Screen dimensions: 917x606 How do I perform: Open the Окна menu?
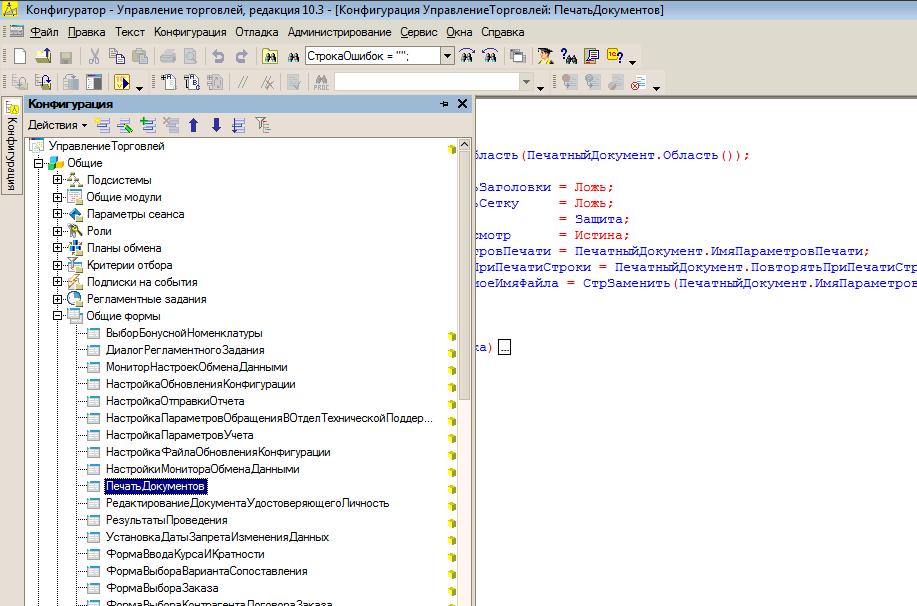pyautogui.click(x=459, y=32)
